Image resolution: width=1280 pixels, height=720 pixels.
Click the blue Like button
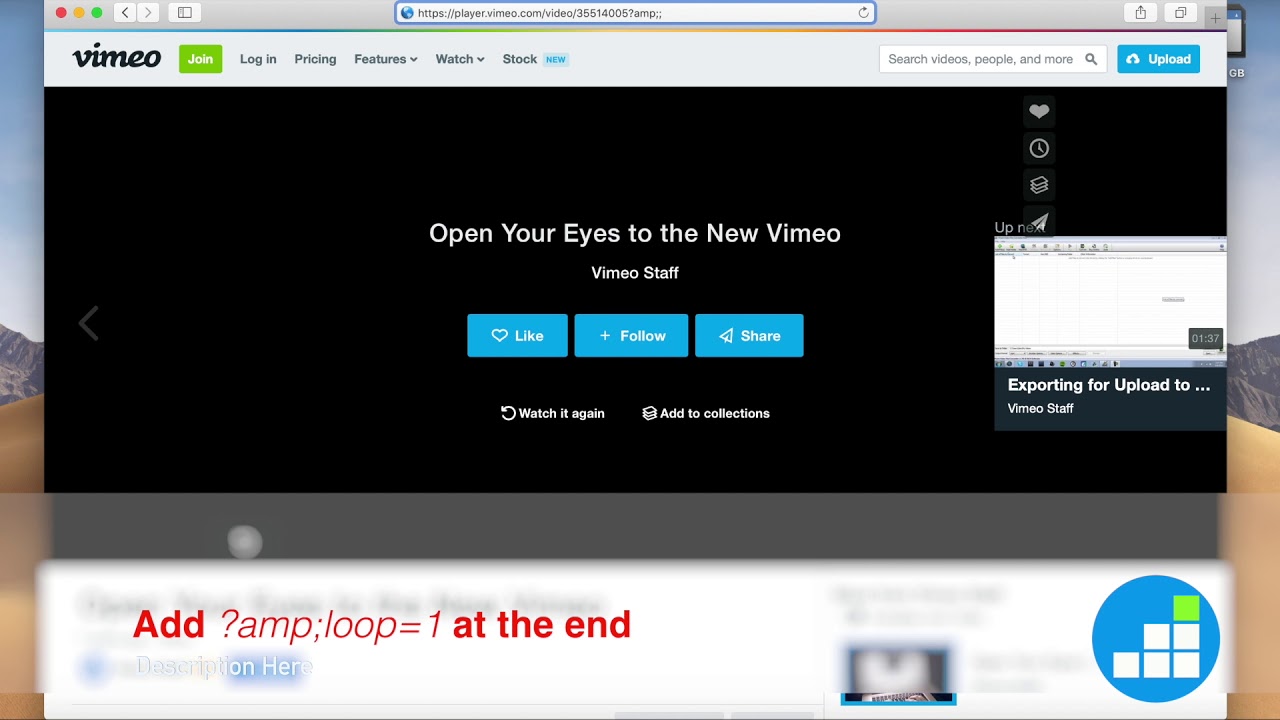tap(517, 336)
